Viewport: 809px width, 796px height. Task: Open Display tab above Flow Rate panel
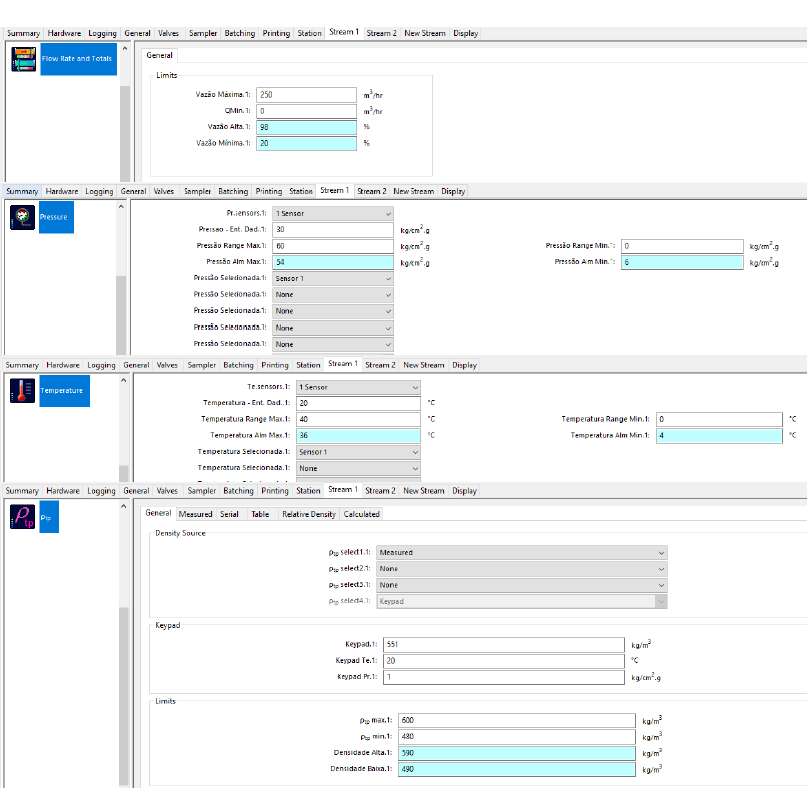pyautogui.click(x=465, y=33)
